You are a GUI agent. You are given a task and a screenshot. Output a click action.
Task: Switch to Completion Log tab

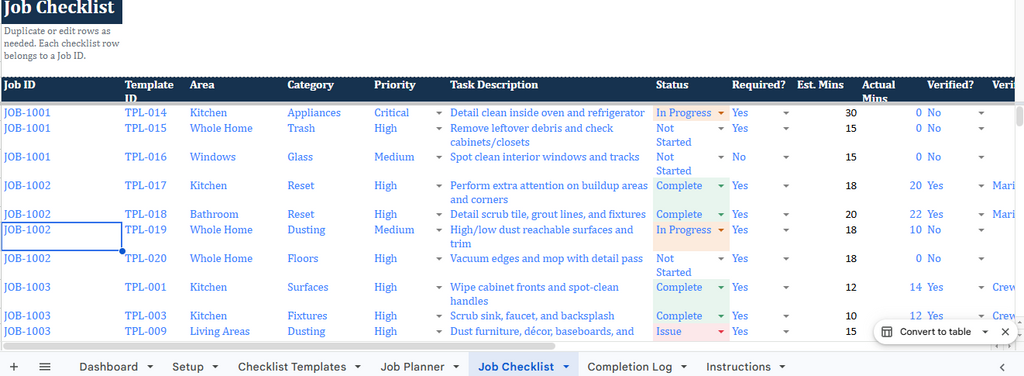[629, 367]
